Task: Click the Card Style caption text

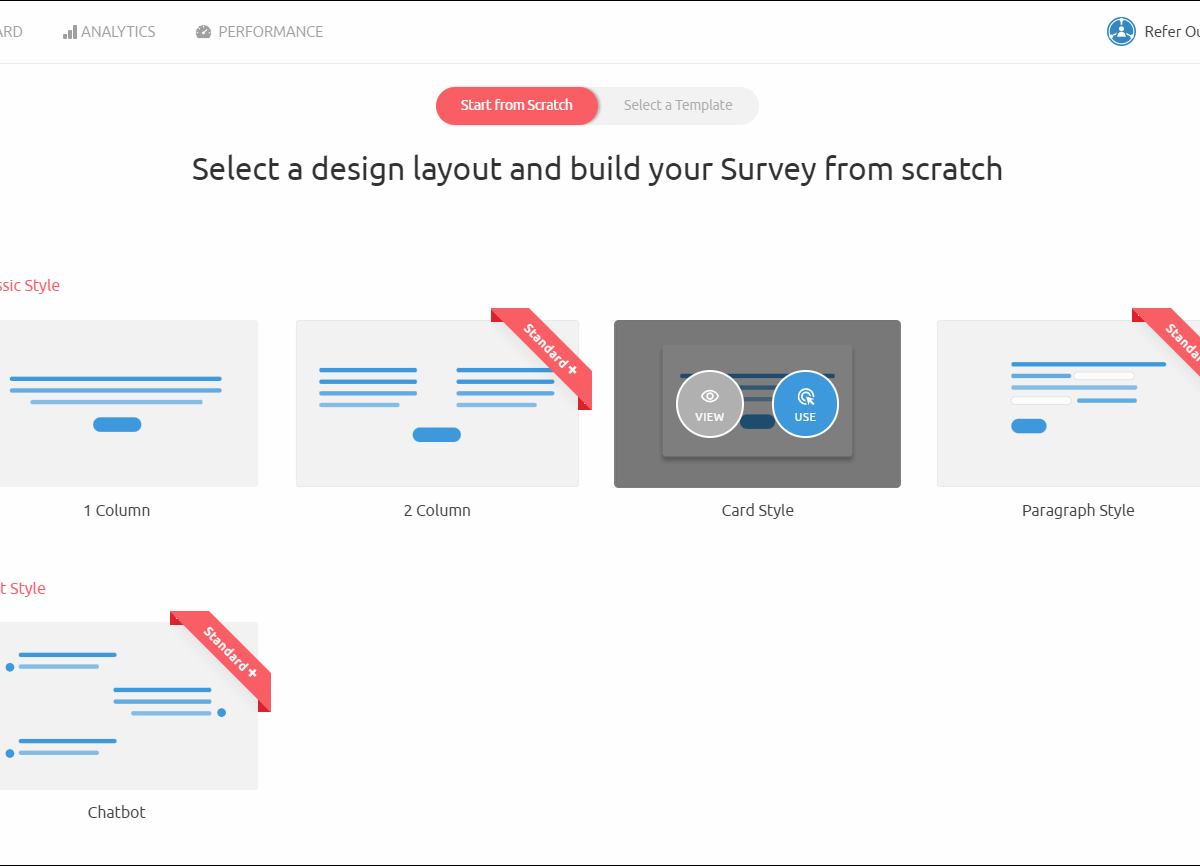Action: point(757,510)
